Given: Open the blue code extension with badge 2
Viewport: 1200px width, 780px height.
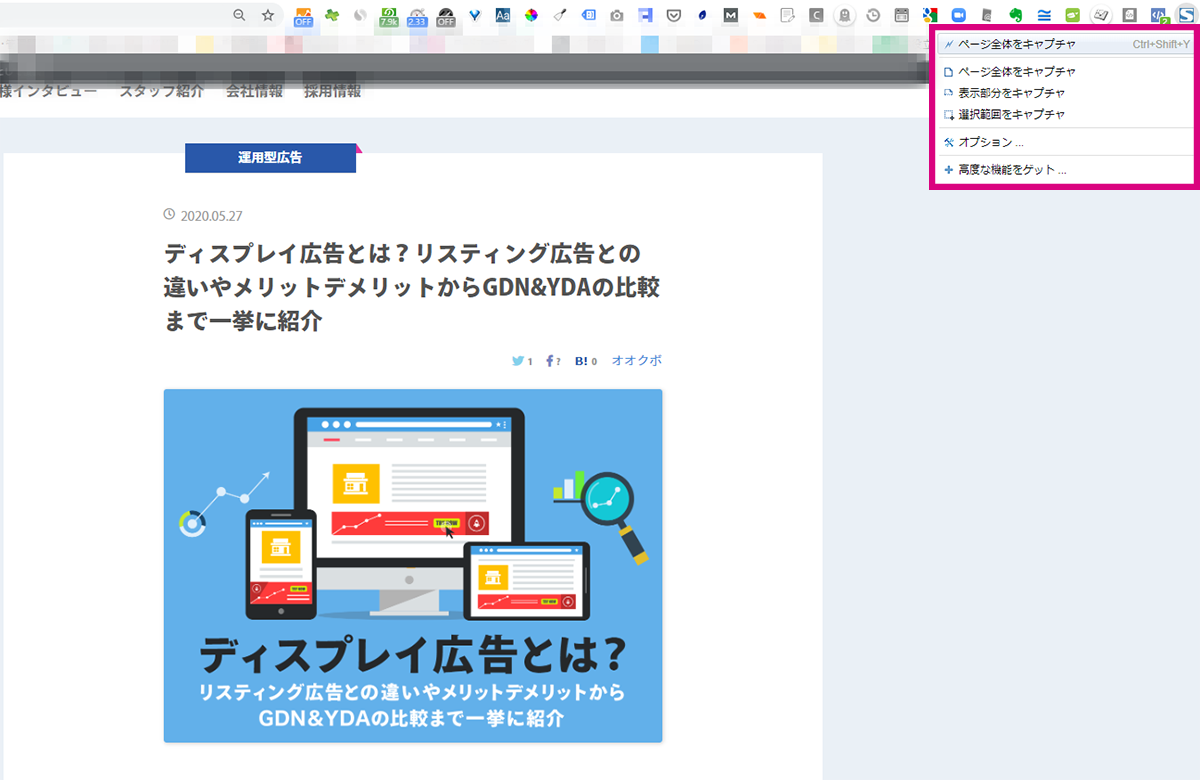Looking at the screenshot, I should click(1160, 16).
